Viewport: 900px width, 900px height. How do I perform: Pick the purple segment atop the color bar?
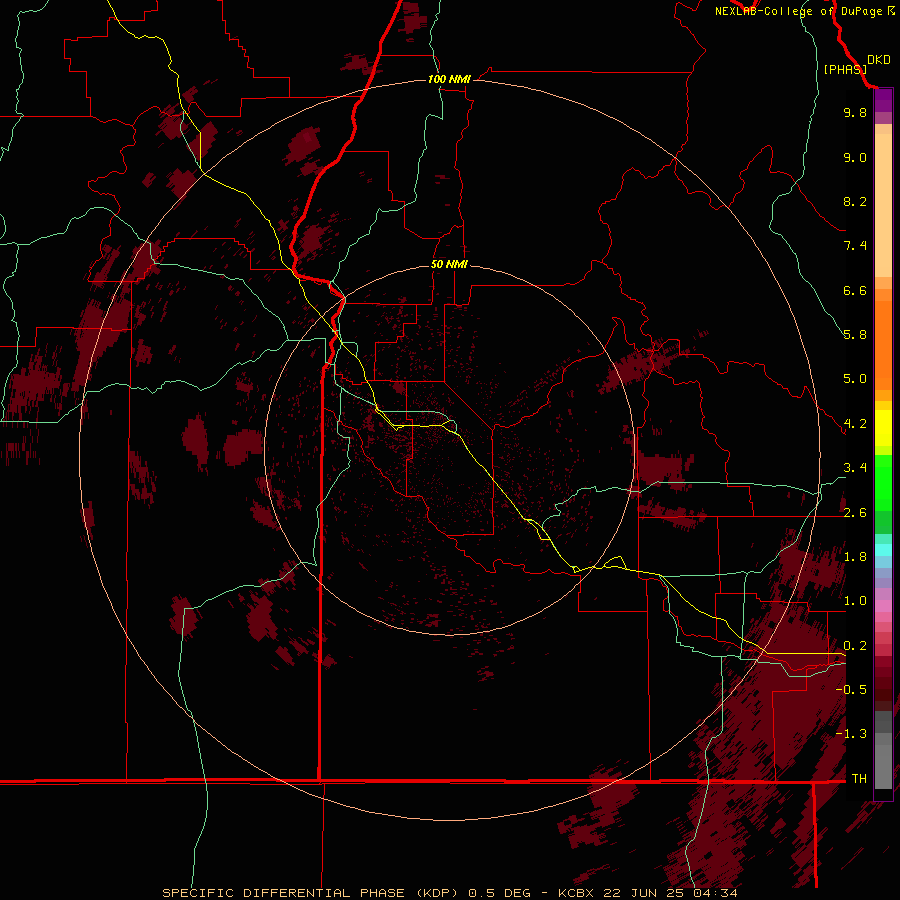(883, 100)
